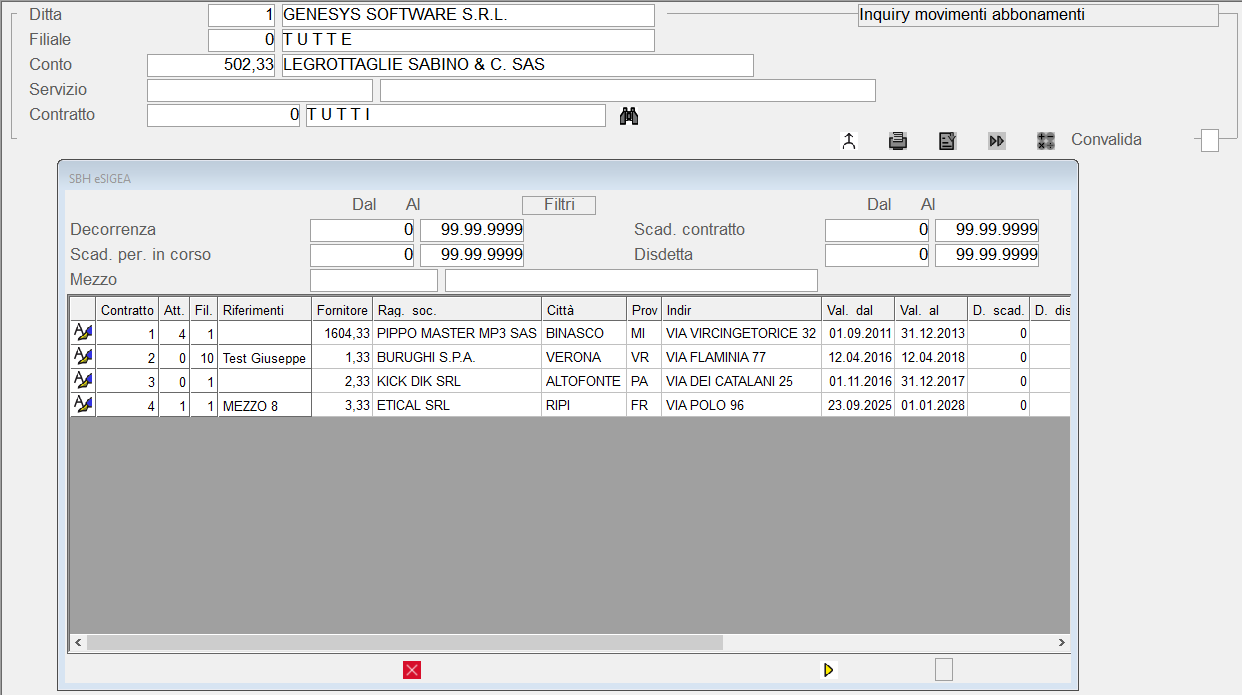Click the fast-forward double arrow icon
Screen dimensions: 1242x695
click(x=996, y=141)
